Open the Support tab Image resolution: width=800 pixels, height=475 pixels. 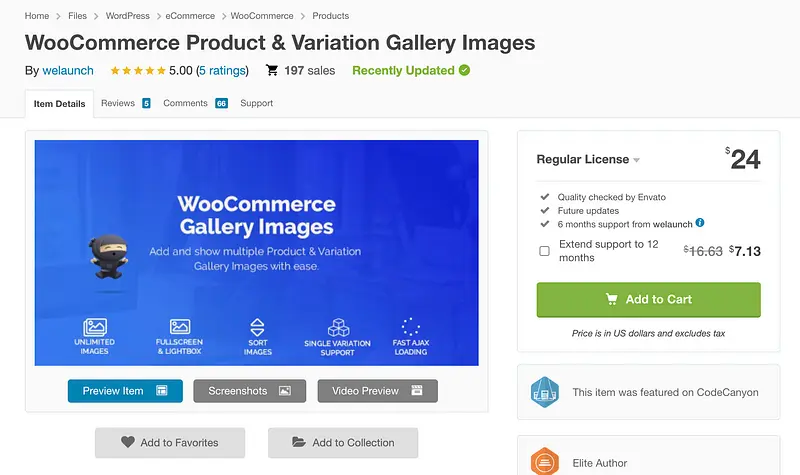click(x=257, y=103)
